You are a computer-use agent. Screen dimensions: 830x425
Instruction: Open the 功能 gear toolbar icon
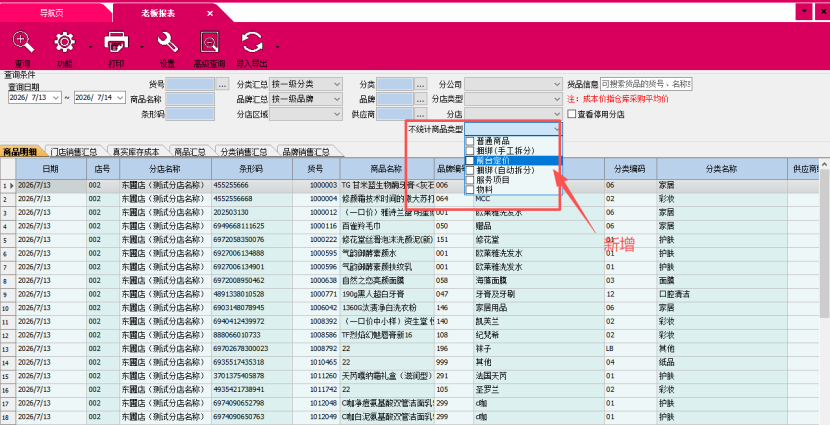pos(65,42)
